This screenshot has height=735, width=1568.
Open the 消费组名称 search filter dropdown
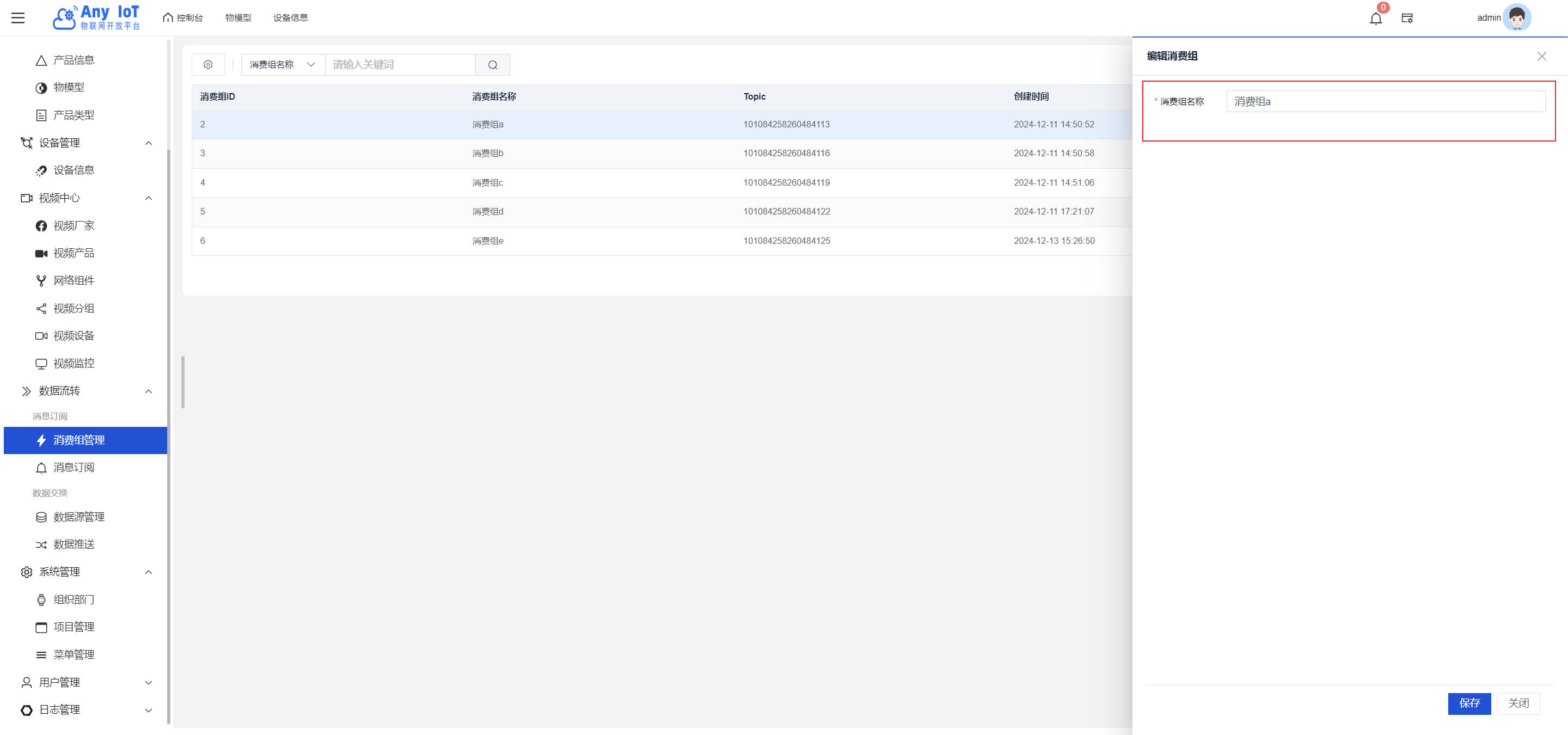pyautogui.click(x=283, y=64)
